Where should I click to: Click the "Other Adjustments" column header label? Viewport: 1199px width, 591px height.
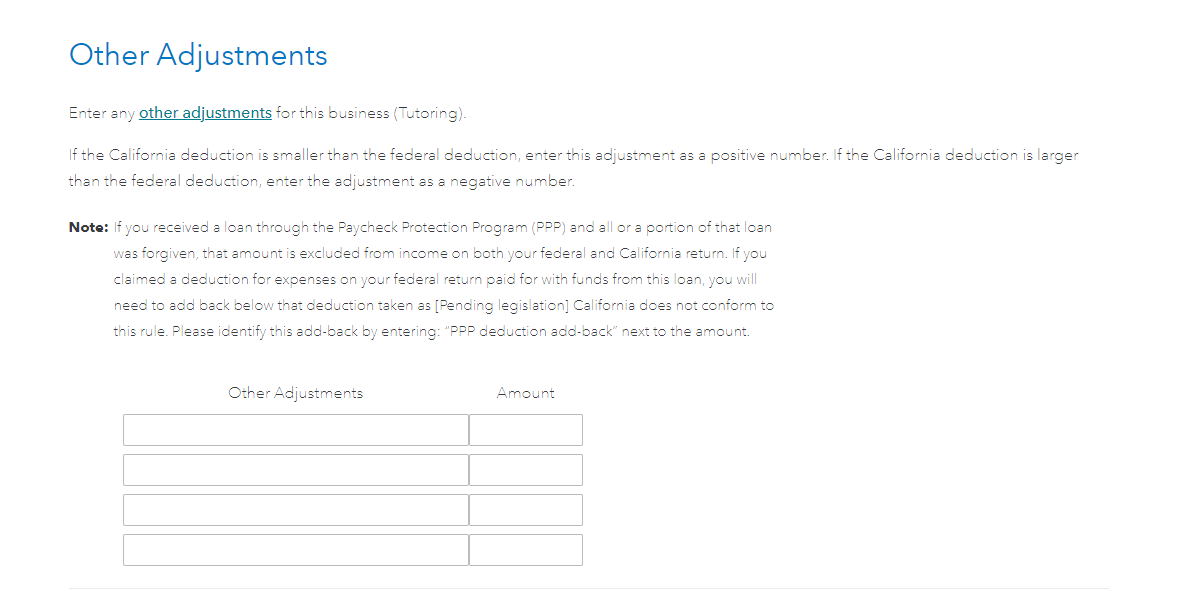[x=295, y=393]
